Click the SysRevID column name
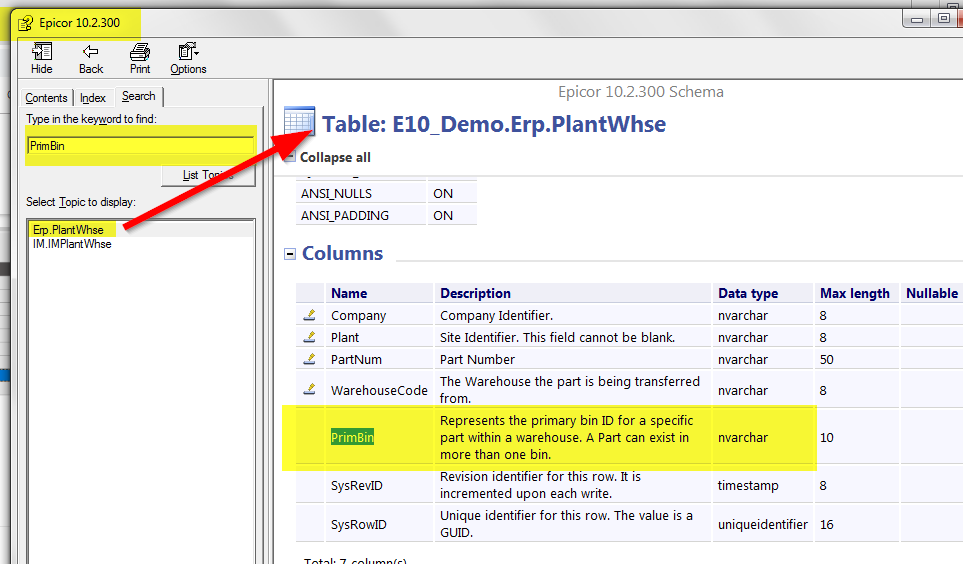 click(356, 485)
